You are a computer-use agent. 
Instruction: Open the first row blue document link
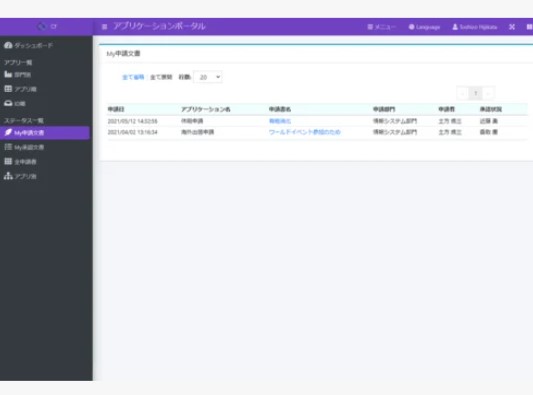tap(280, 121)
